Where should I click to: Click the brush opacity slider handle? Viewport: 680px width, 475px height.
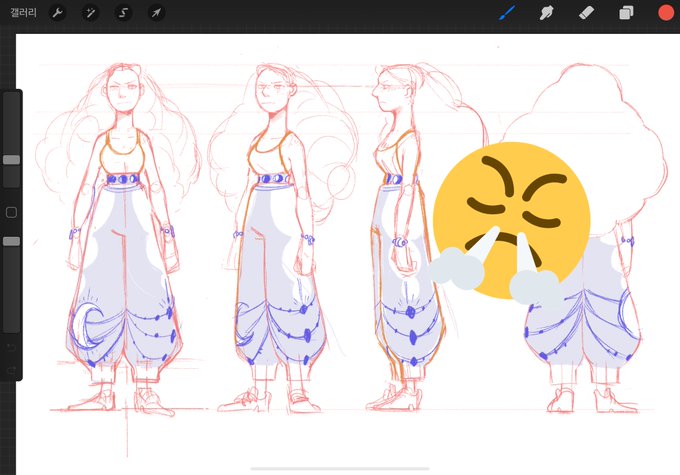[x=11, y=241]
